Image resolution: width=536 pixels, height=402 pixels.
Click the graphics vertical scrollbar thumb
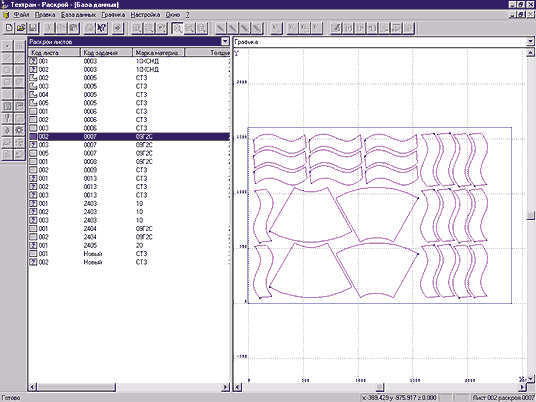530,215
